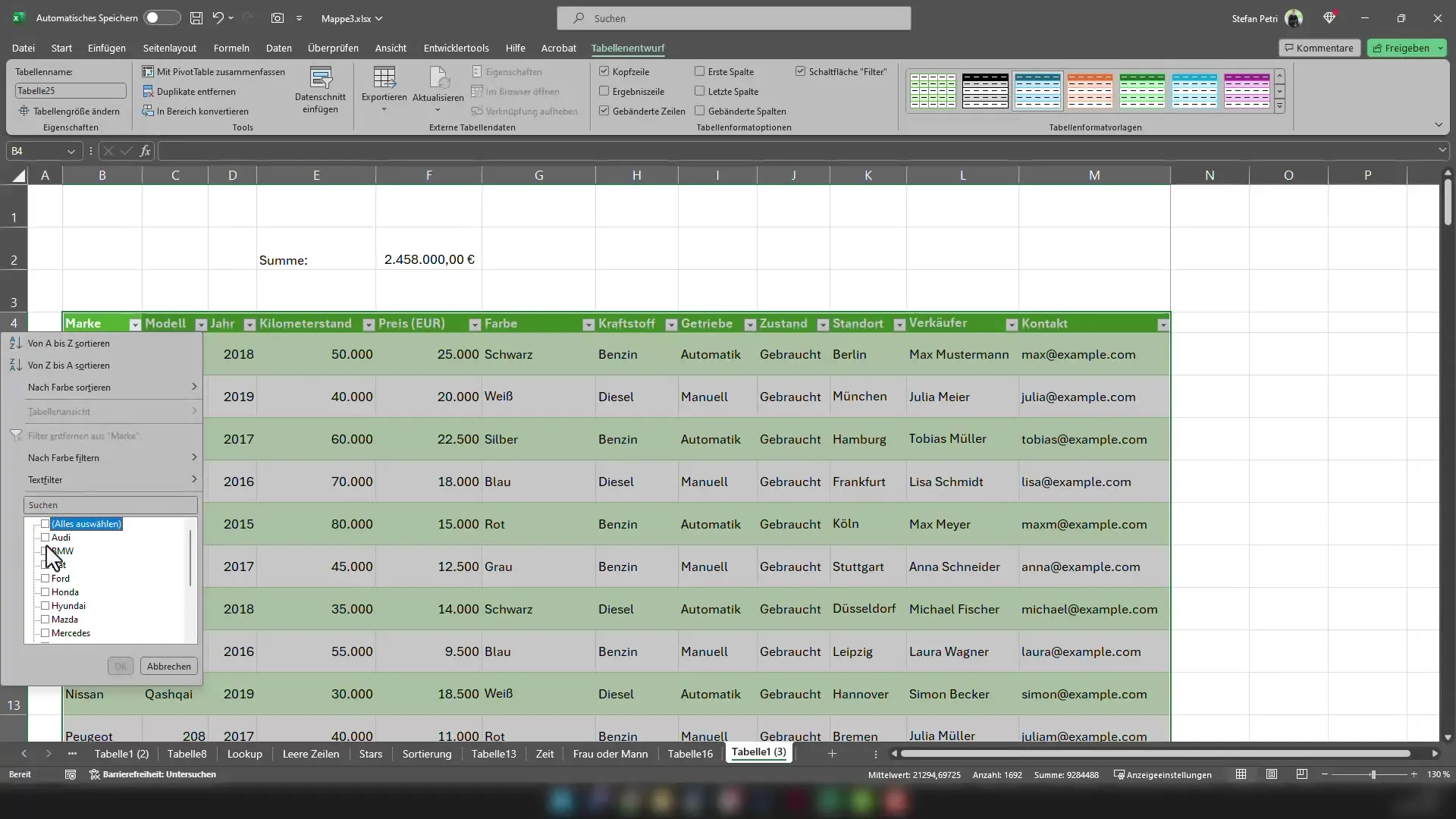Click the diamond premium icon in title bar
The height and width of the screenshot is (819, 1456).
coord(1329,17)
